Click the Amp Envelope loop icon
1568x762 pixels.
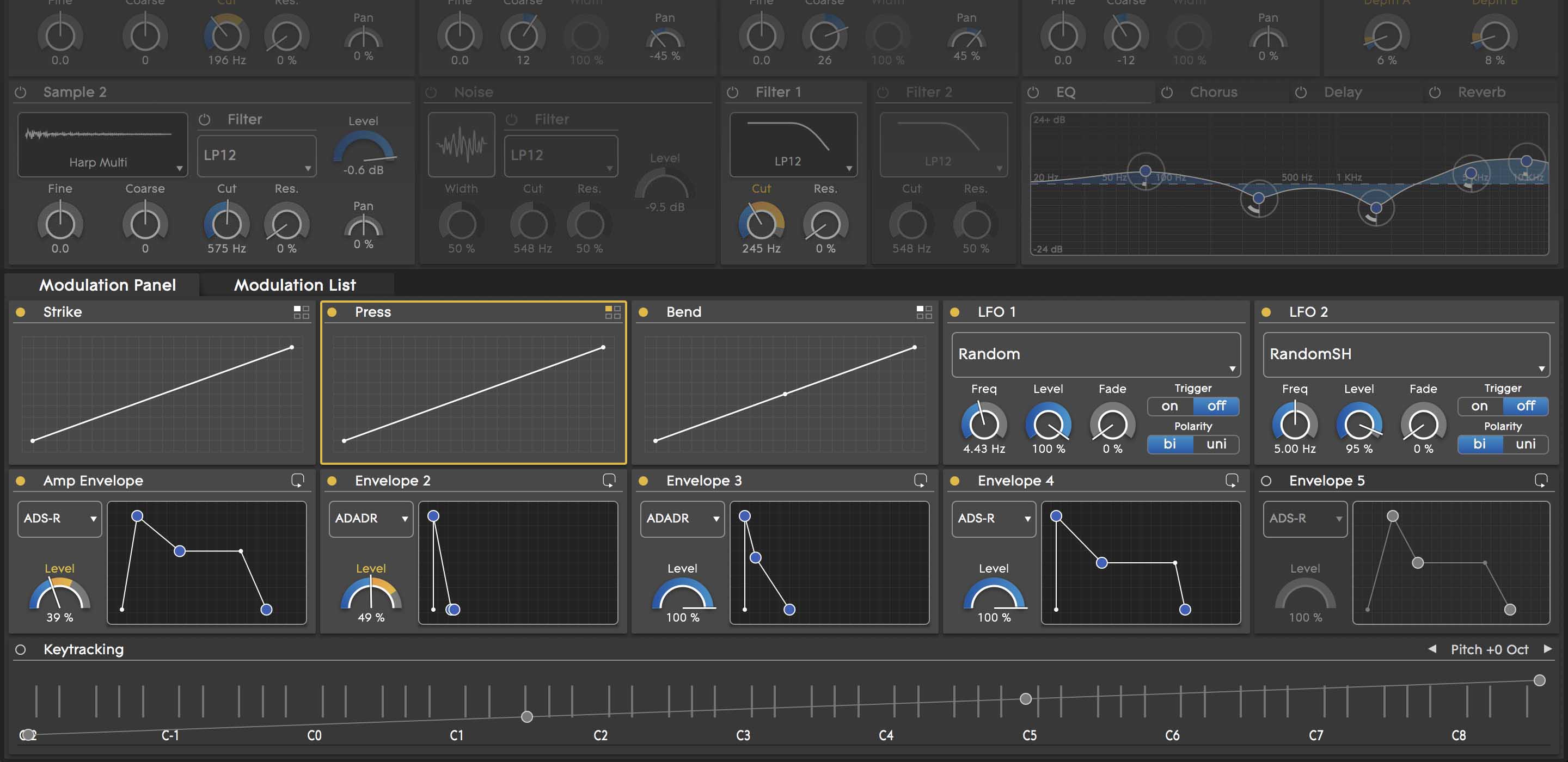pyautogui.click(x=298, y=481)
